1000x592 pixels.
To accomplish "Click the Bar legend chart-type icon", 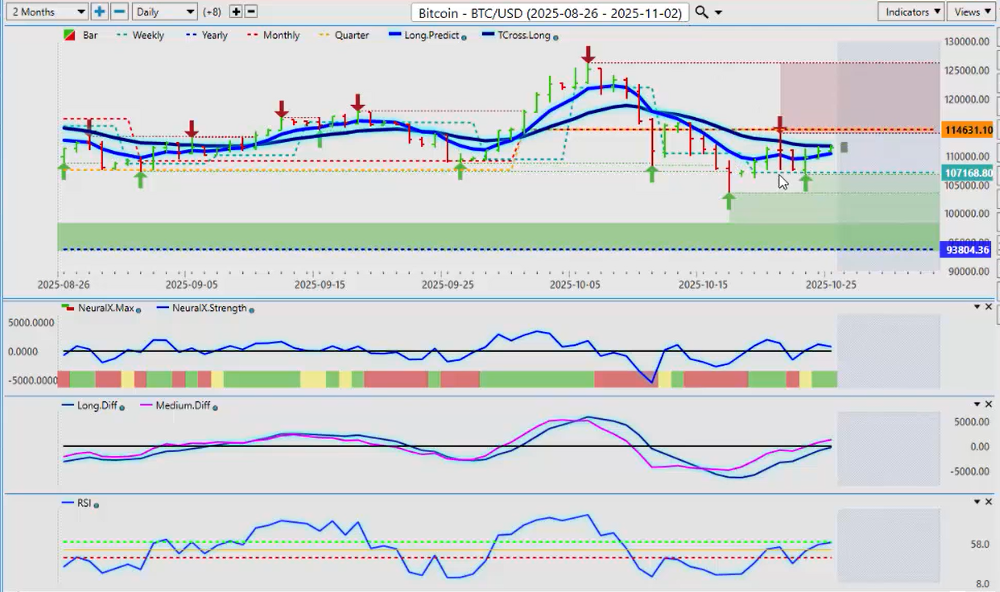I will tap(68, 35).
